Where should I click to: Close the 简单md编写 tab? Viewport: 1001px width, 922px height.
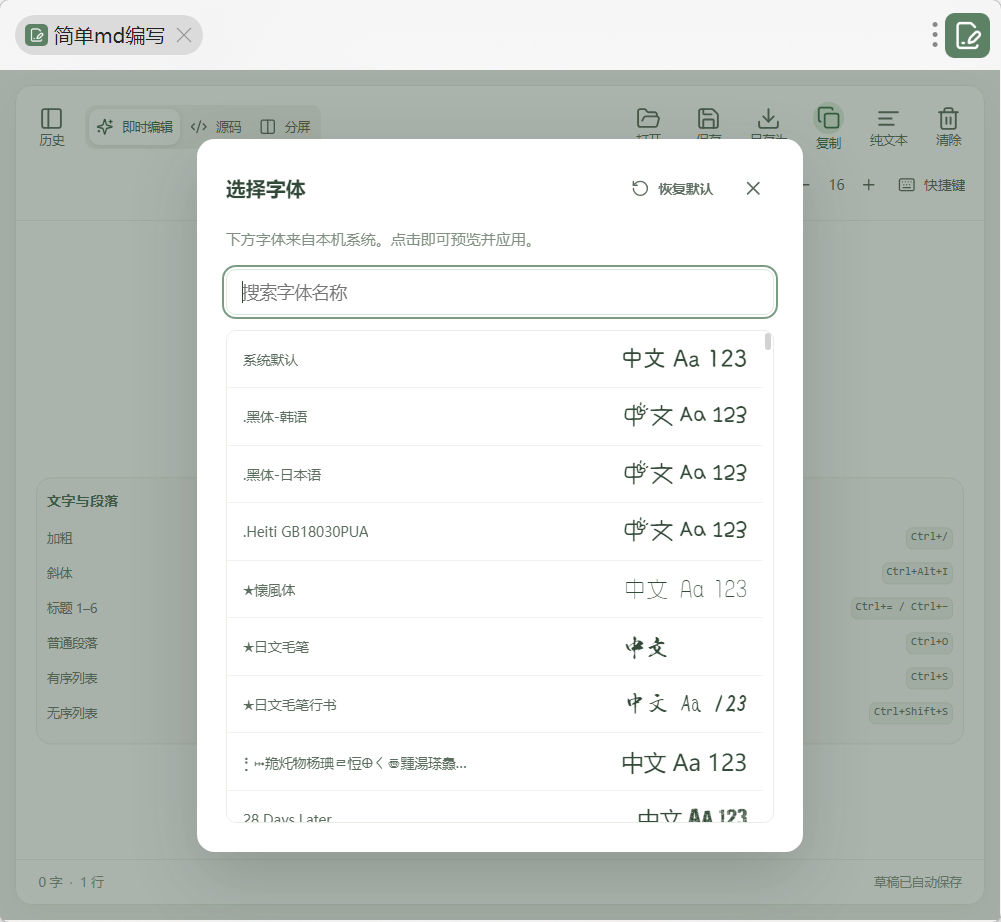[x=184, y=35]
